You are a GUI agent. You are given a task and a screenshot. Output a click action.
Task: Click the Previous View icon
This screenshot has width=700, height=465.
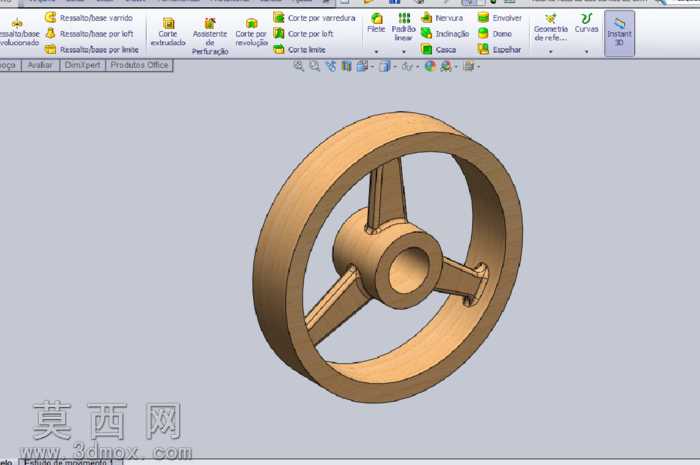click(x=331, y=66)
